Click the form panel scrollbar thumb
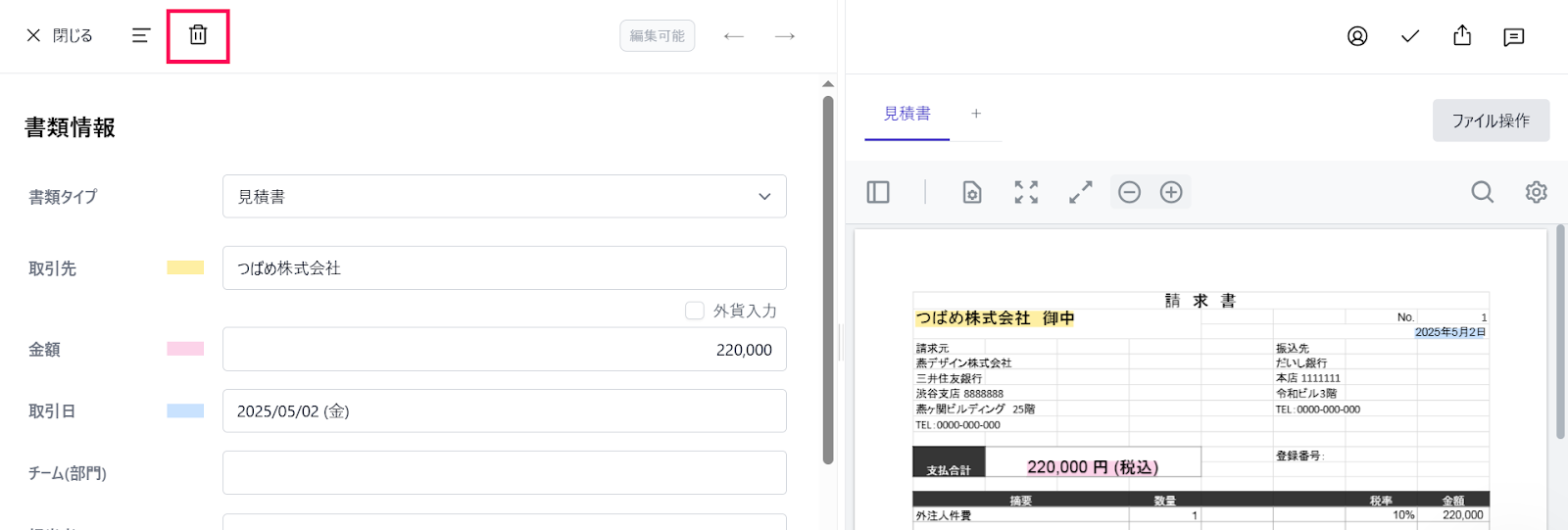Screen dimensions: 1568x530 (x=828, y=279)
